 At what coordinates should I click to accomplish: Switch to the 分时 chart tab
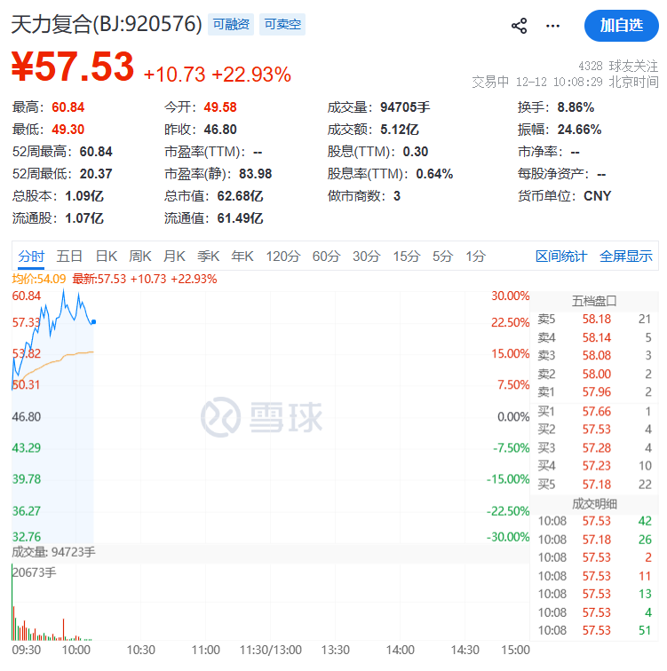coord(32,256)
